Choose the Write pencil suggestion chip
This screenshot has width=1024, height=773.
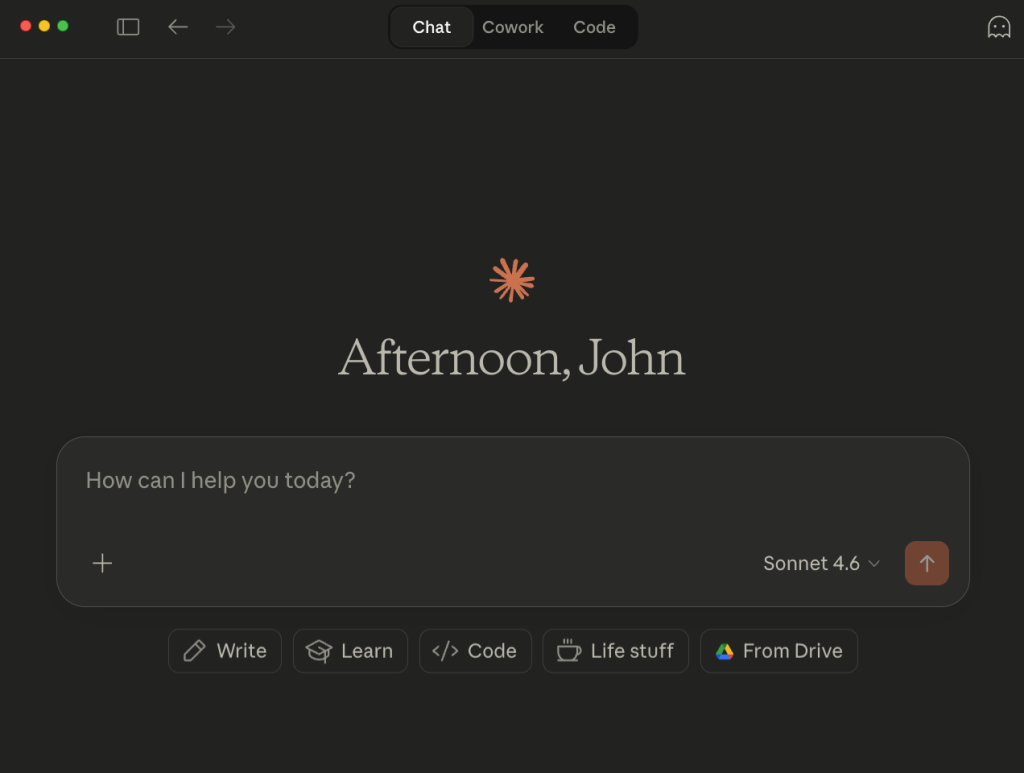225,651
